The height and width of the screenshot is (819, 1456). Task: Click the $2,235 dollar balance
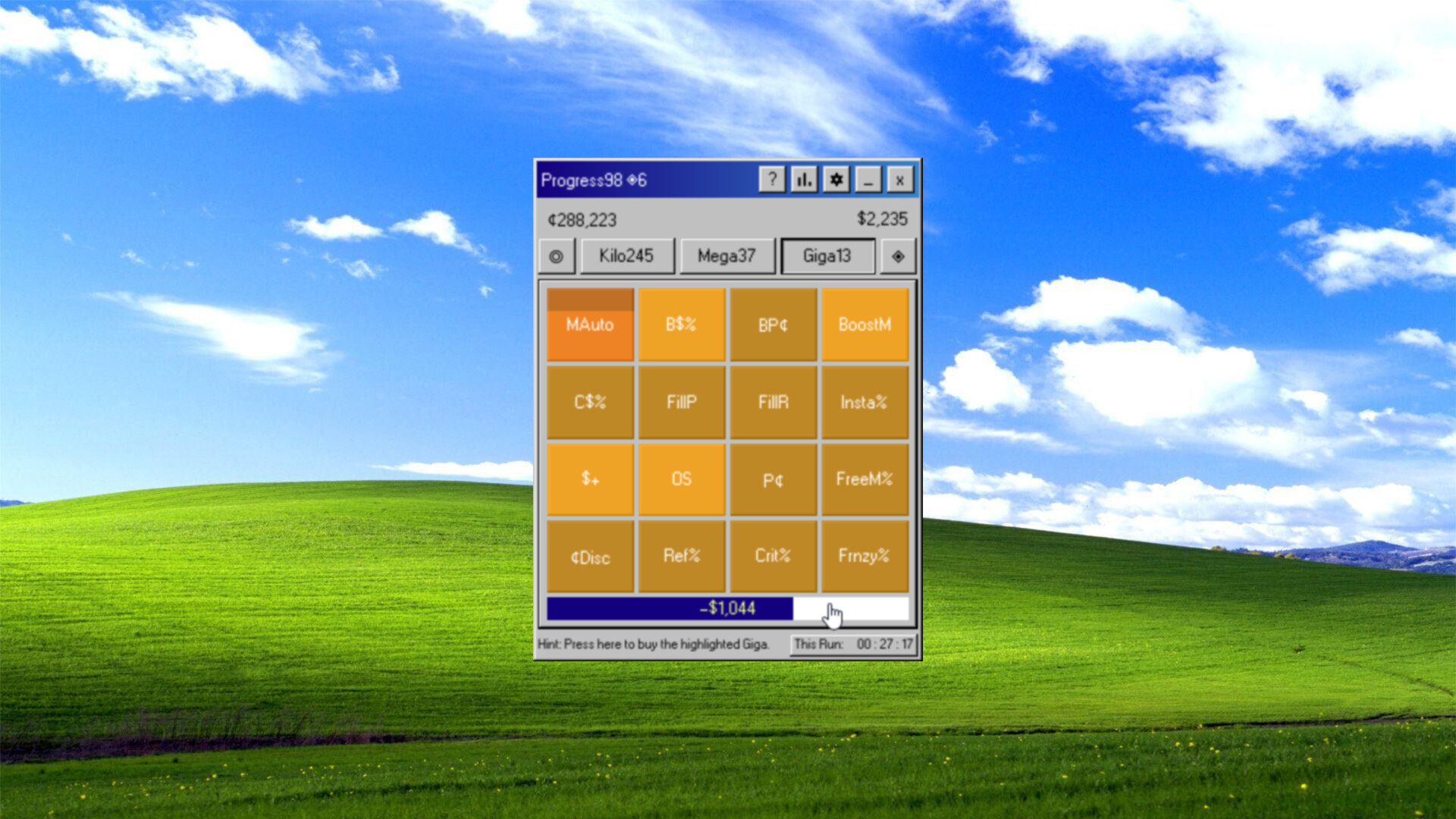[x=882, y=219]
